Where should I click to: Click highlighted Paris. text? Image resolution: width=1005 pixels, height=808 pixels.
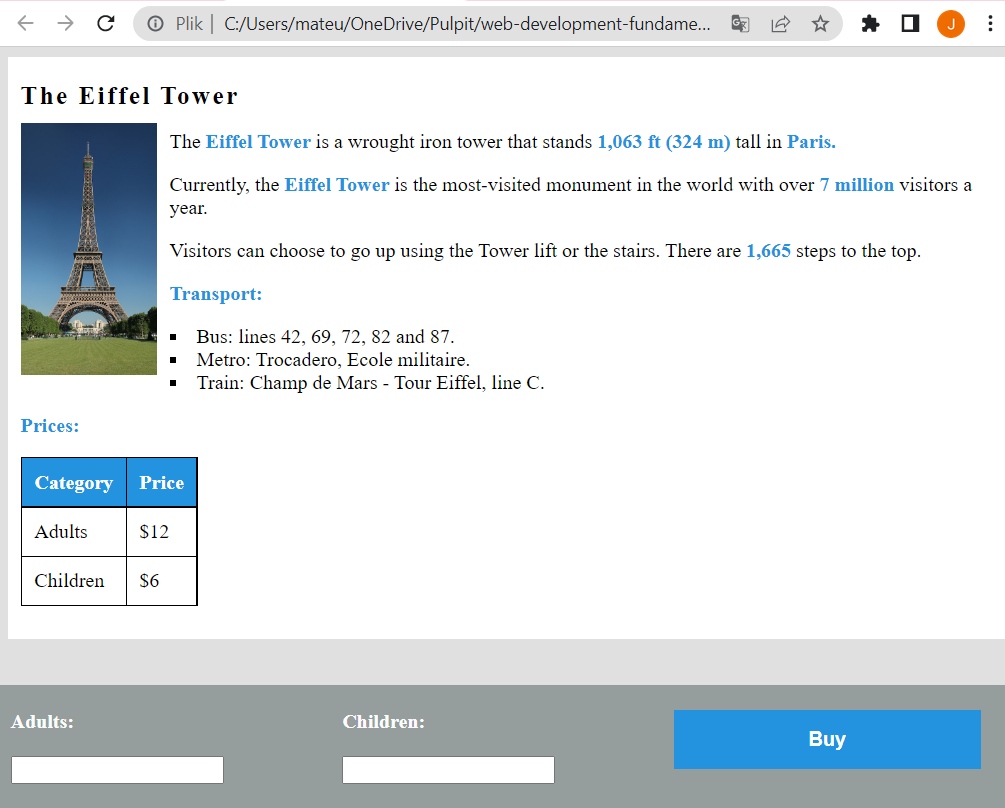pos(811,142)
